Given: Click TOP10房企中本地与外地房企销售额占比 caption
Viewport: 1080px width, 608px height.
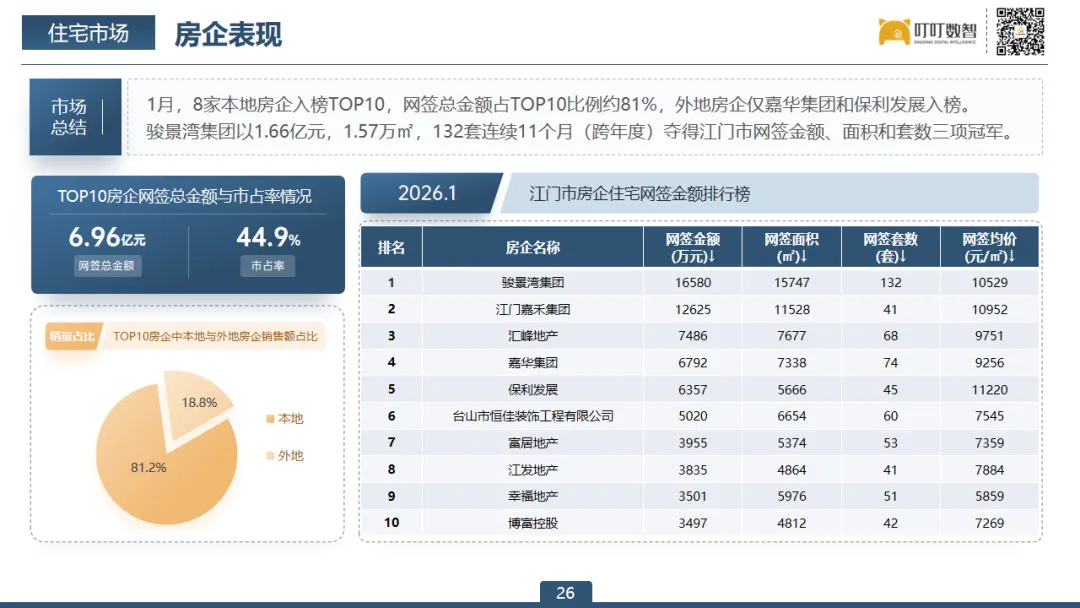Looking at the screenshot, I should click(215, 337).
